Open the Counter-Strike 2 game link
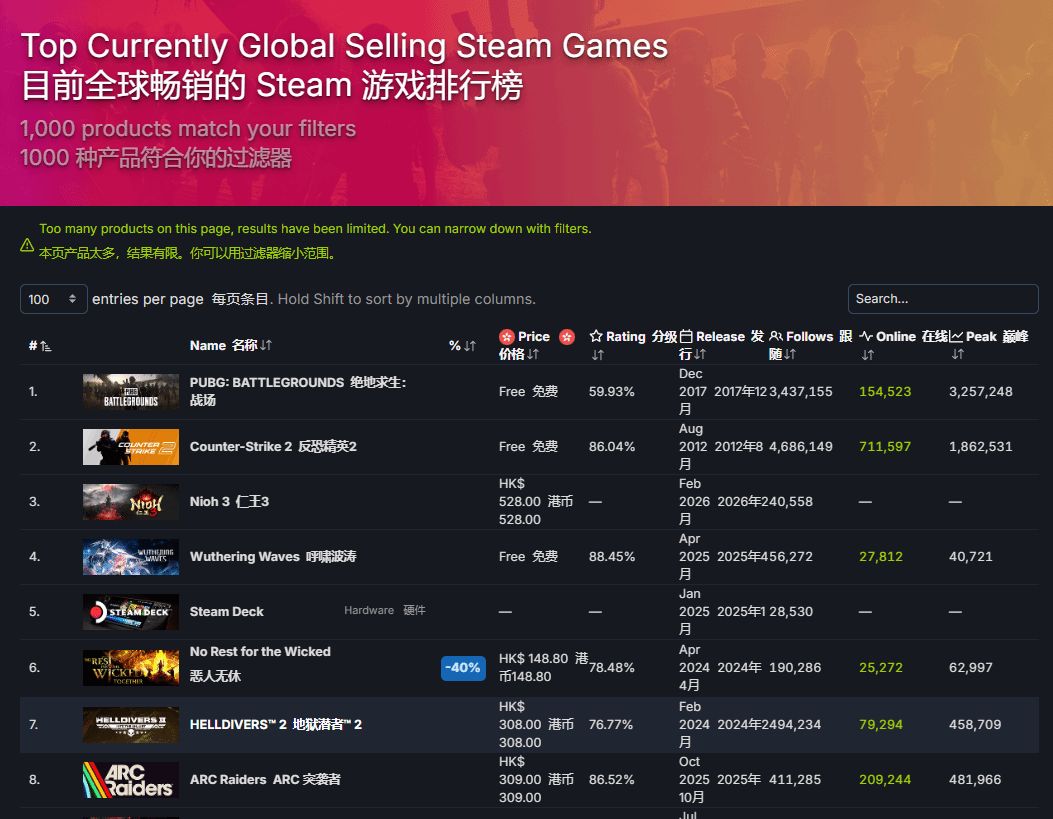Screen dimensions: 1053x819 click(272, 447)
